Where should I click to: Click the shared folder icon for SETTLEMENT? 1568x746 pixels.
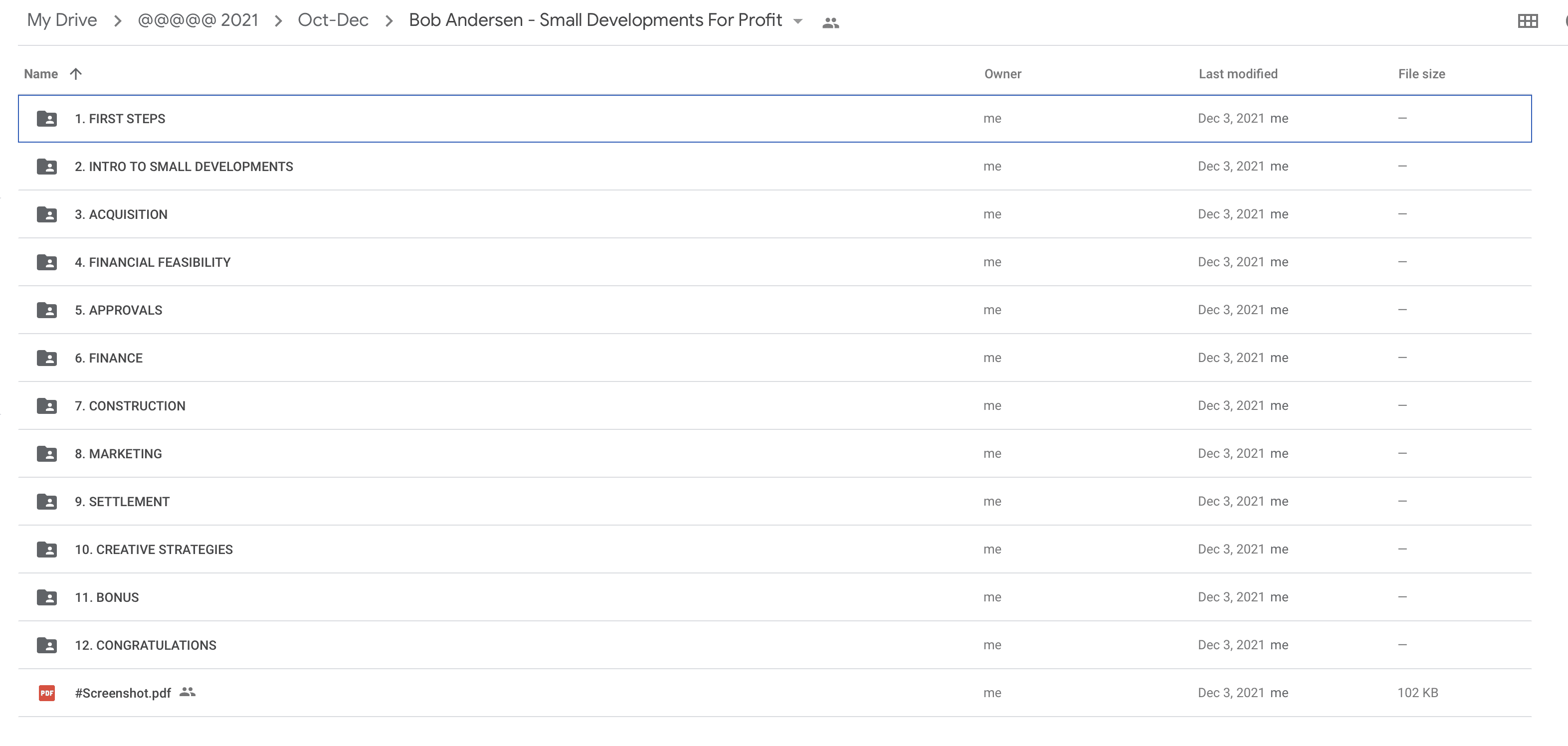[x=47, y=501]
